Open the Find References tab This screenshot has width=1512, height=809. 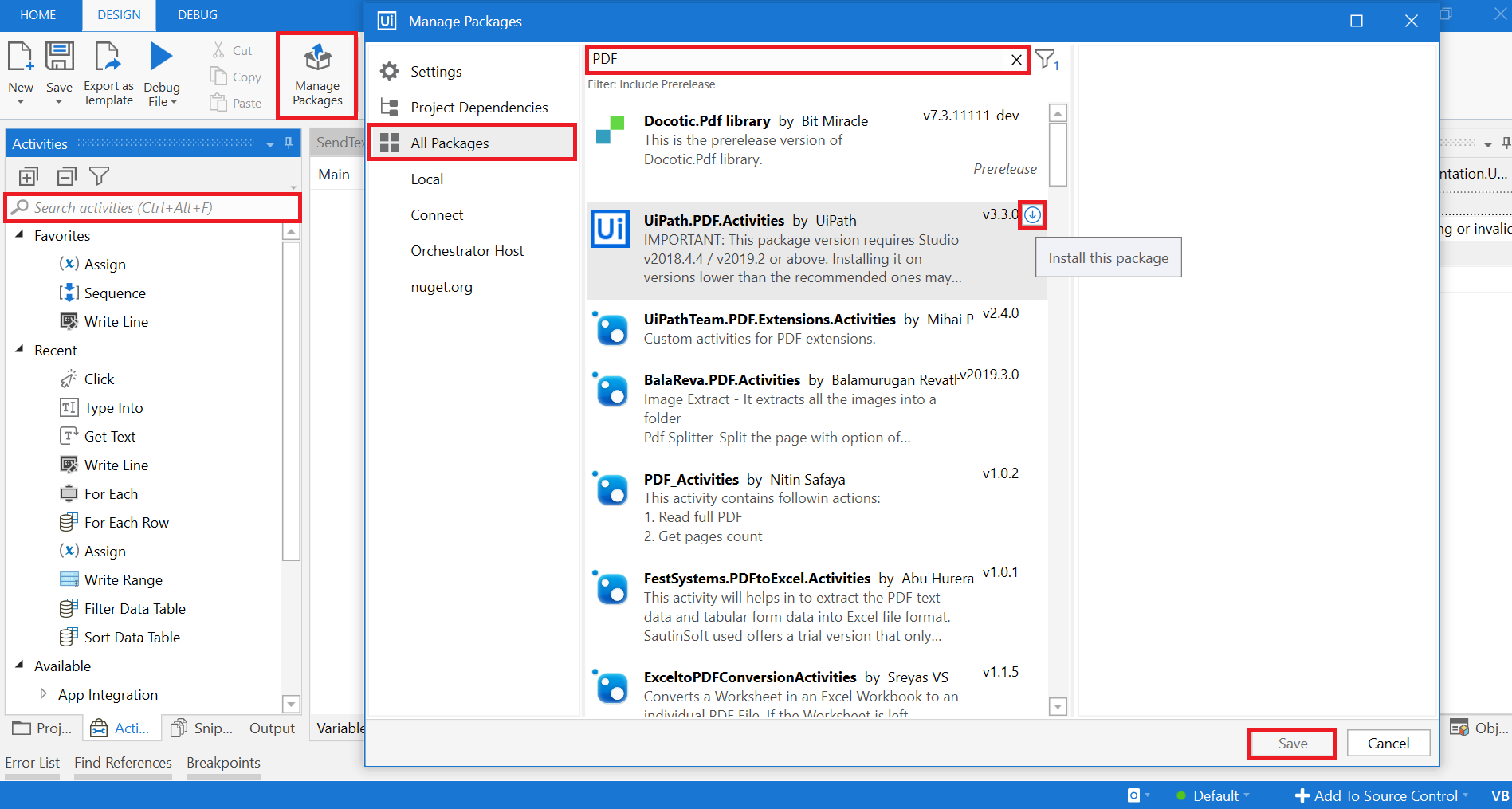(123, 763)
